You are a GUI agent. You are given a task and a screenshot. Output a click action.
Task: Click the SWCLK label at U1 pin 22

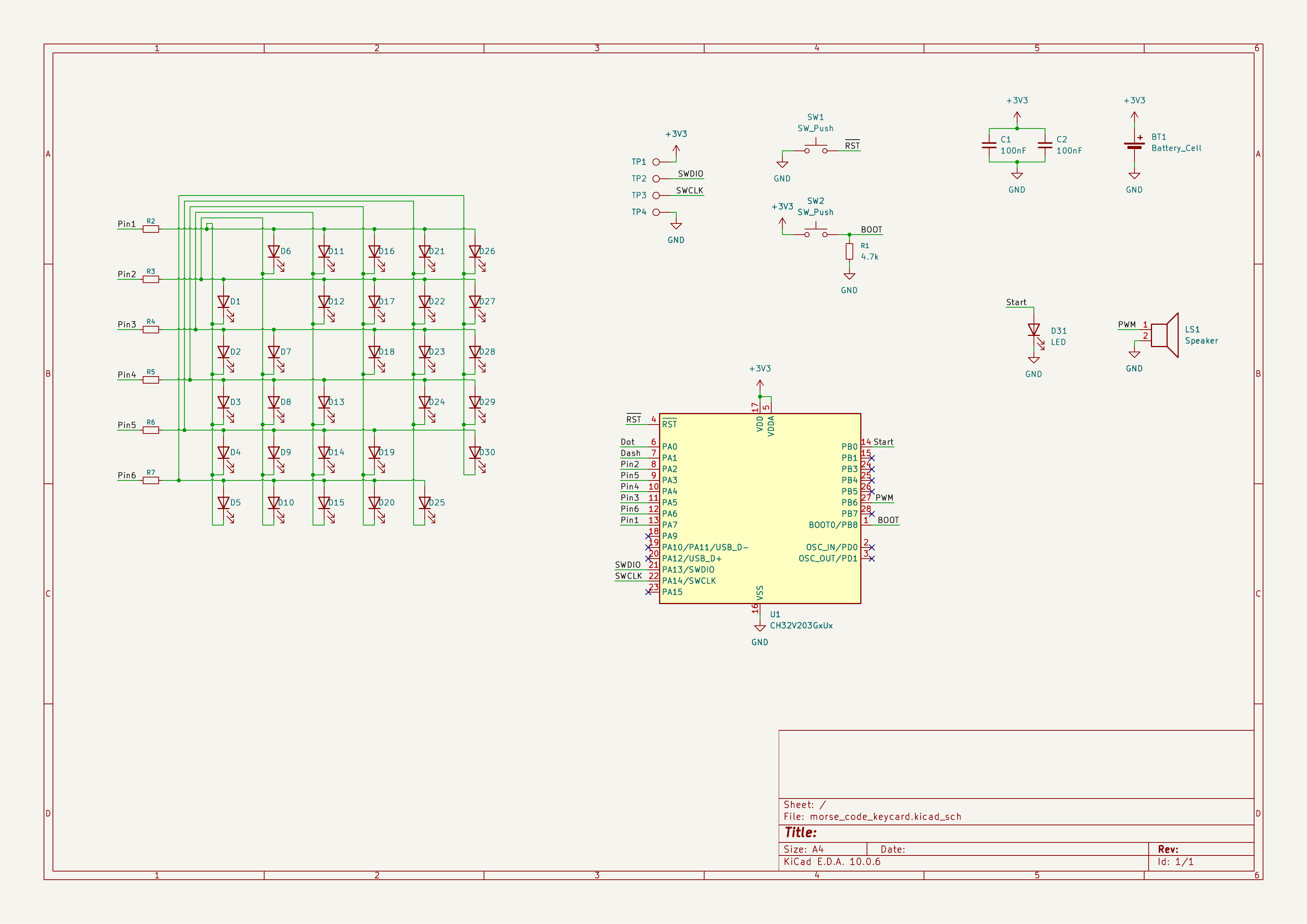coord(629,577)
